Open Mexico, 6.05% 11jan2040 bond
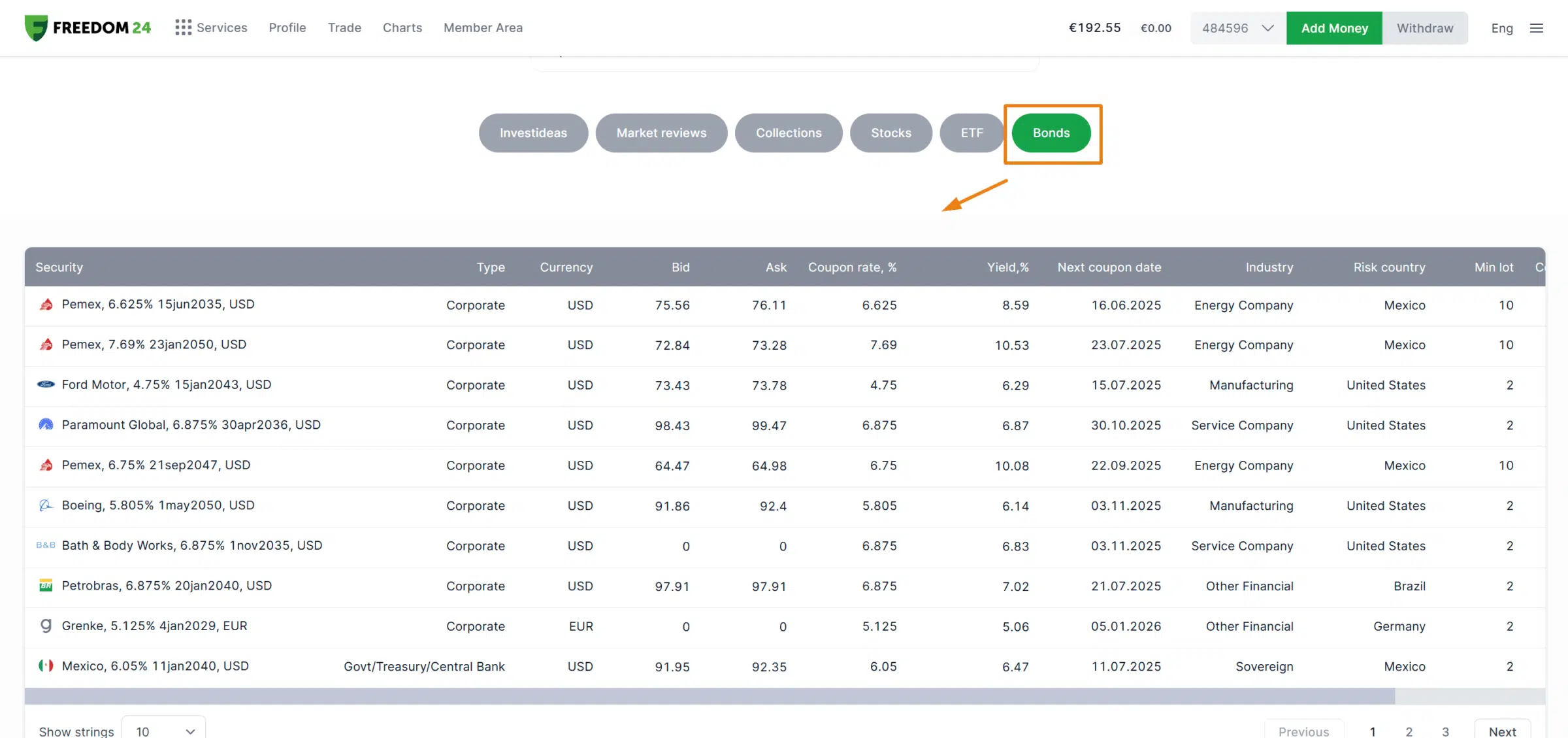 coord(155,665)
